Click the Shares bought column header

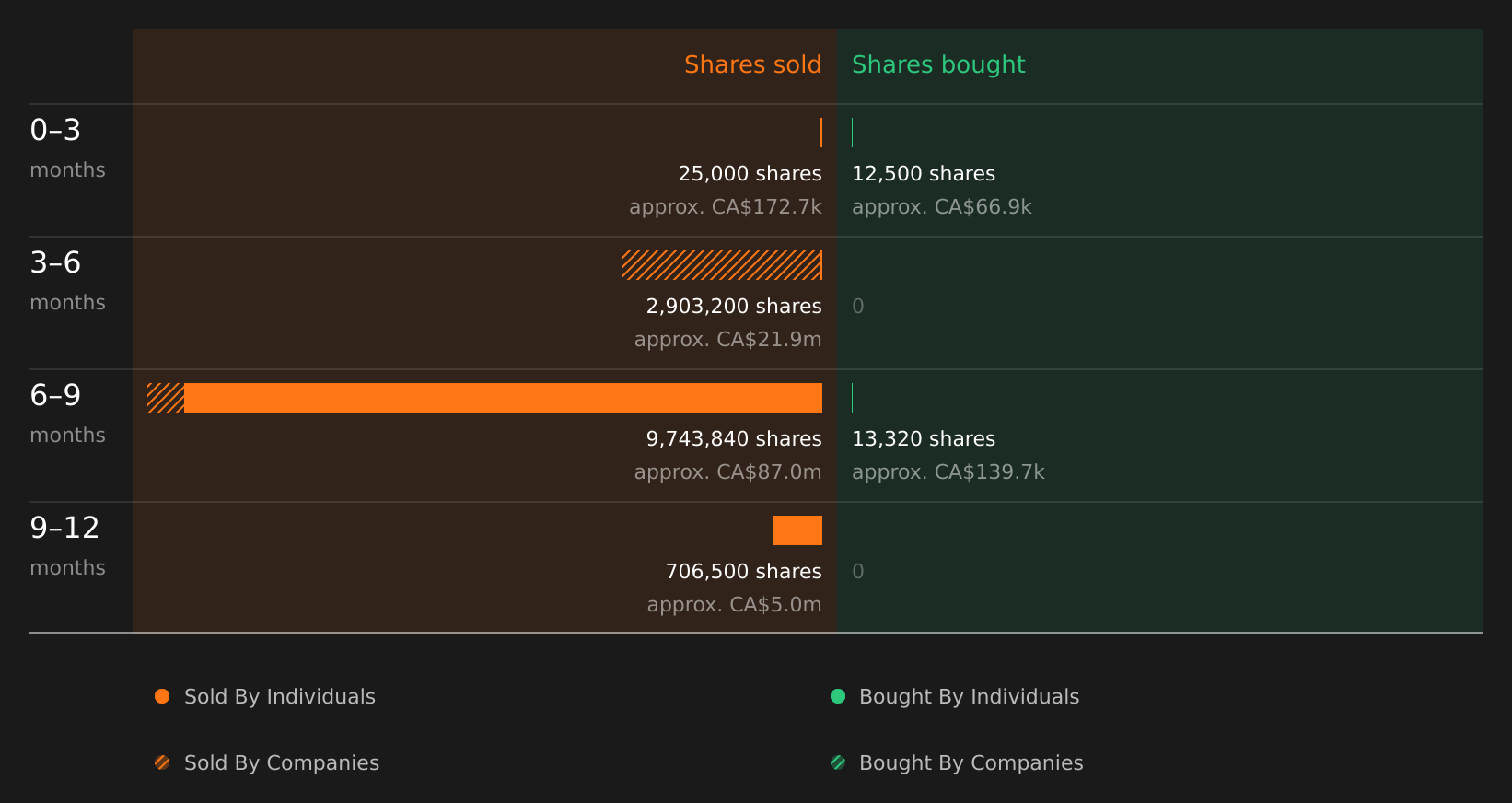(938, 64)
